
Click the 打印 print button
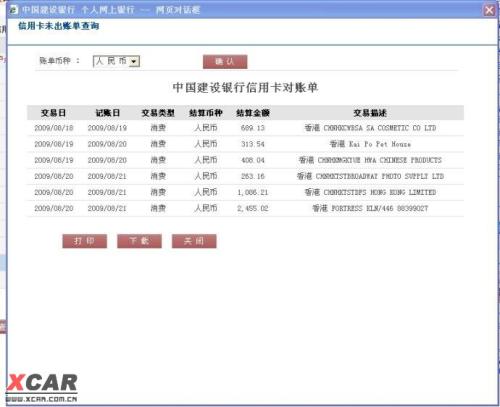[x=85, y=241]
